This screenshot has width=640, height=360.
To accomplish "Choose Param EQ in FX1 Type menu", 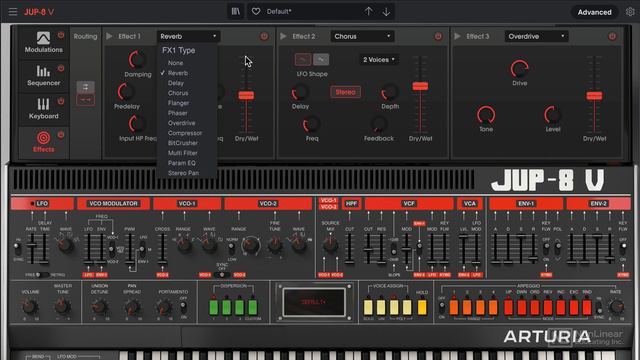I will pos(182,163).
